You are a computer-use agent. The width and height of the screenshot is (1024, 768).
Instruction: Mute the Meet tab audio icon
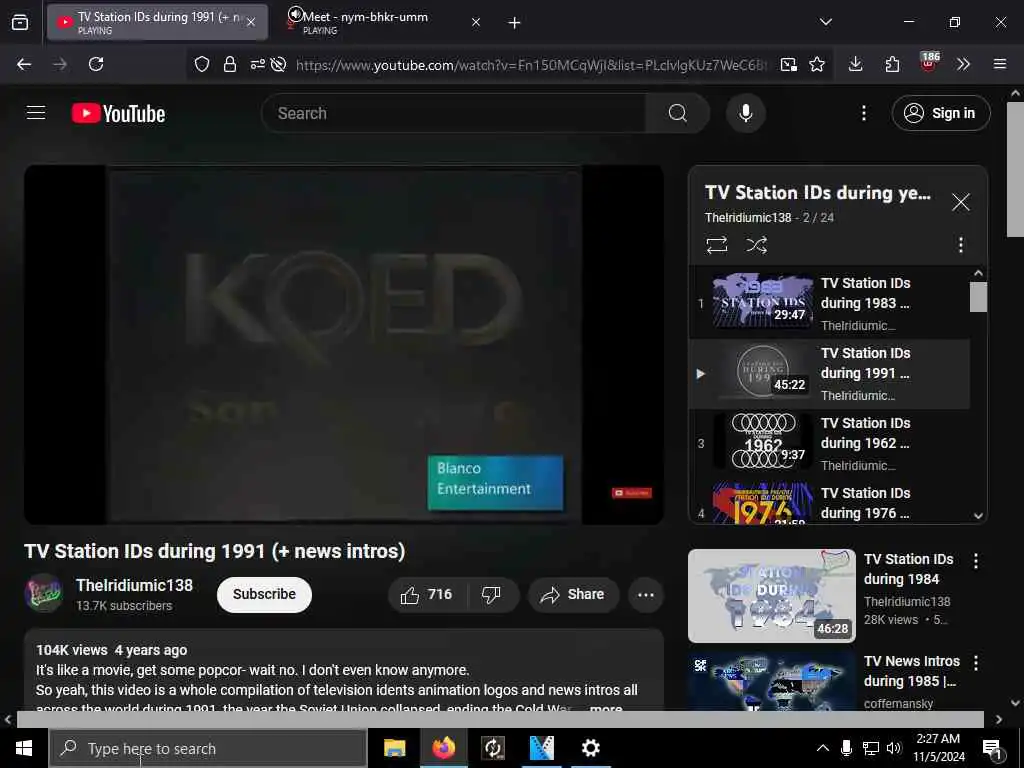click(295, 14)
